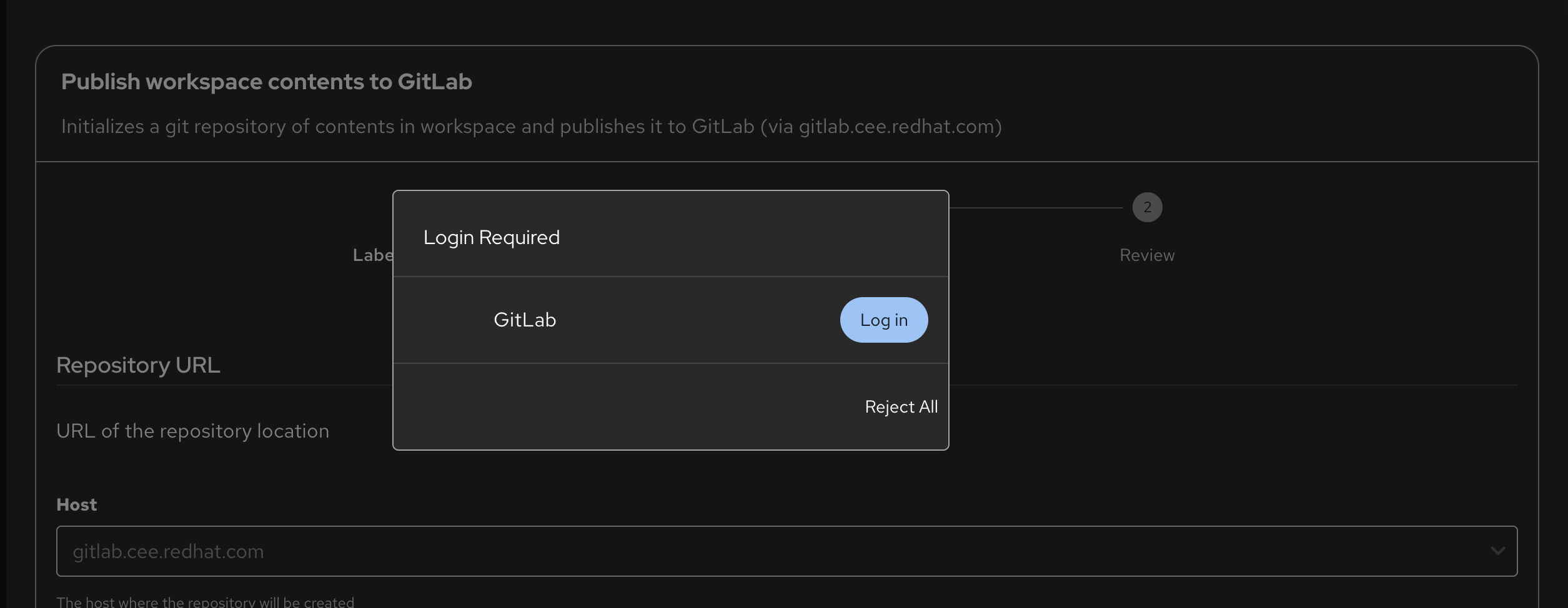Screen dimensions: 1568x608
Task: Click the Publish workspace contents to GitLab heading
Action: 267,82
